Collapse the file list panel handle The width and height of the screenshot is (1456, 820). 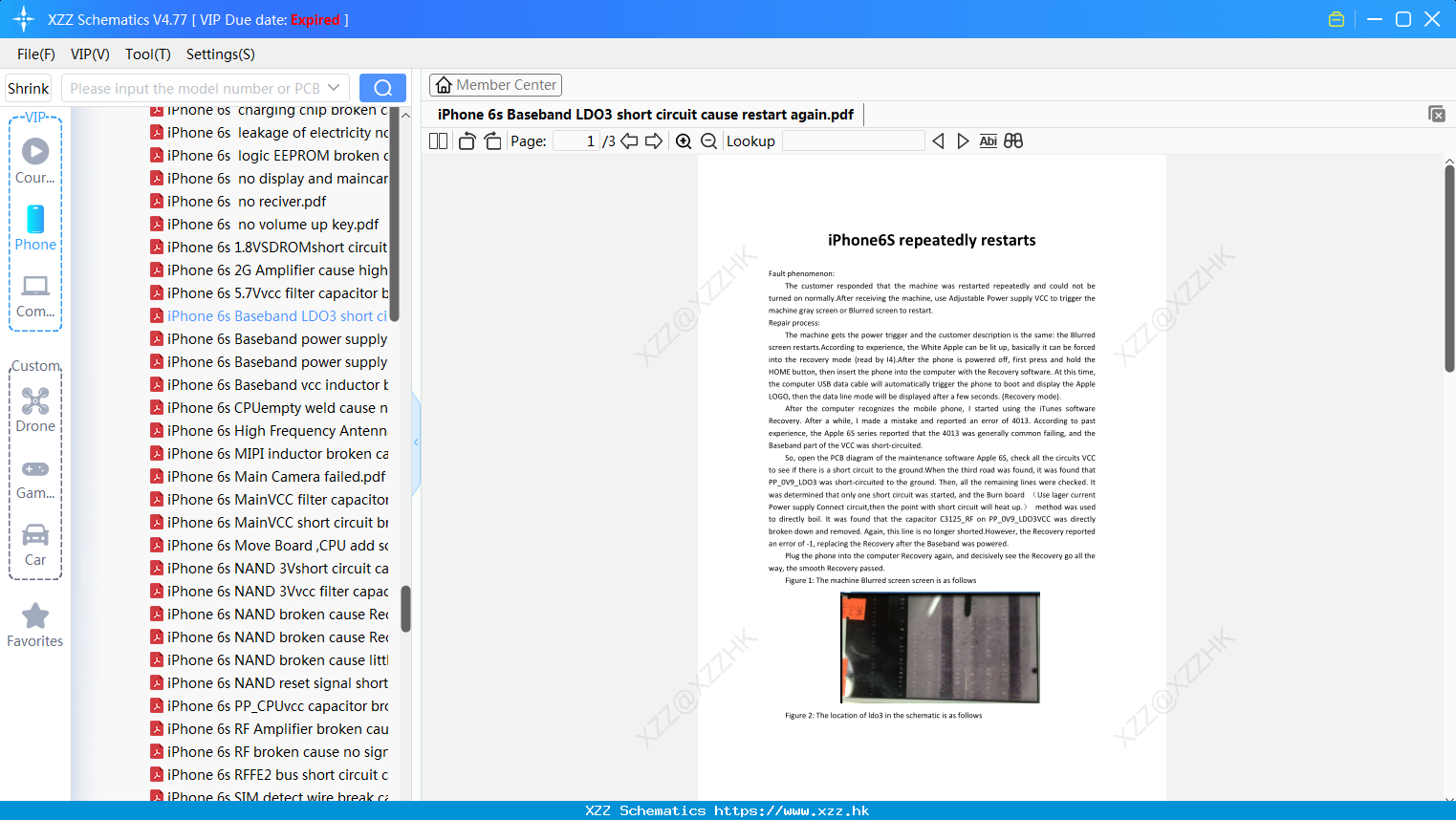[416, 442]
